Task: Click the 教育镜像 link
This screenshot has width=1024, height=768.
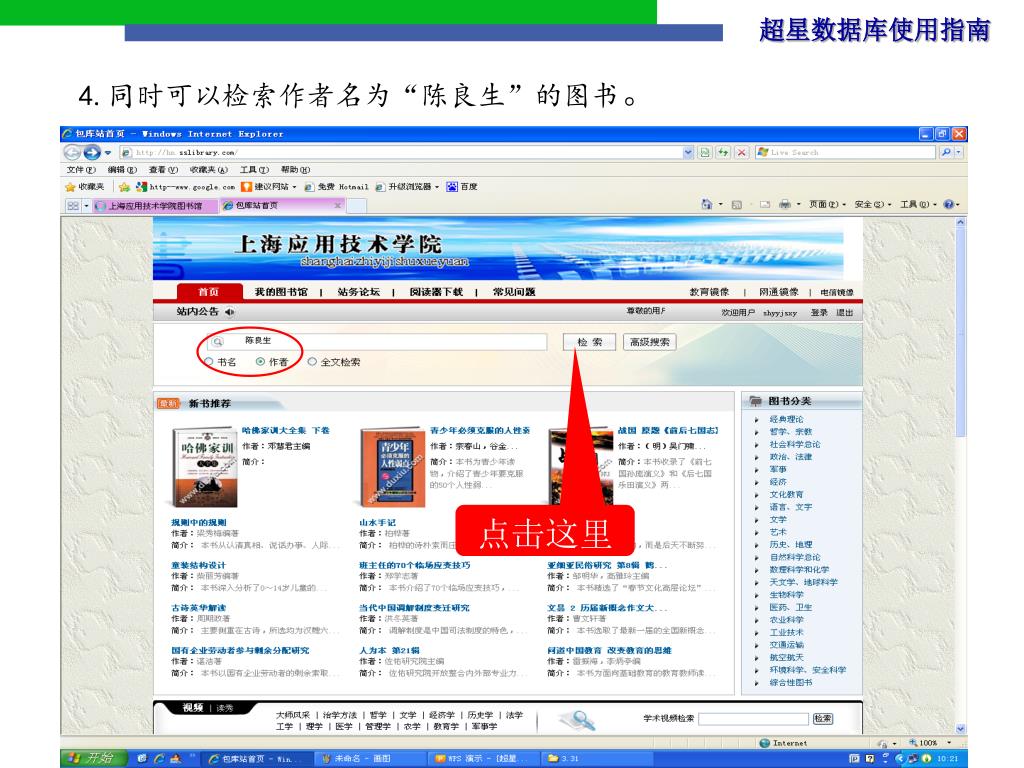Action: pyautogui.click(x=709, y=292)
